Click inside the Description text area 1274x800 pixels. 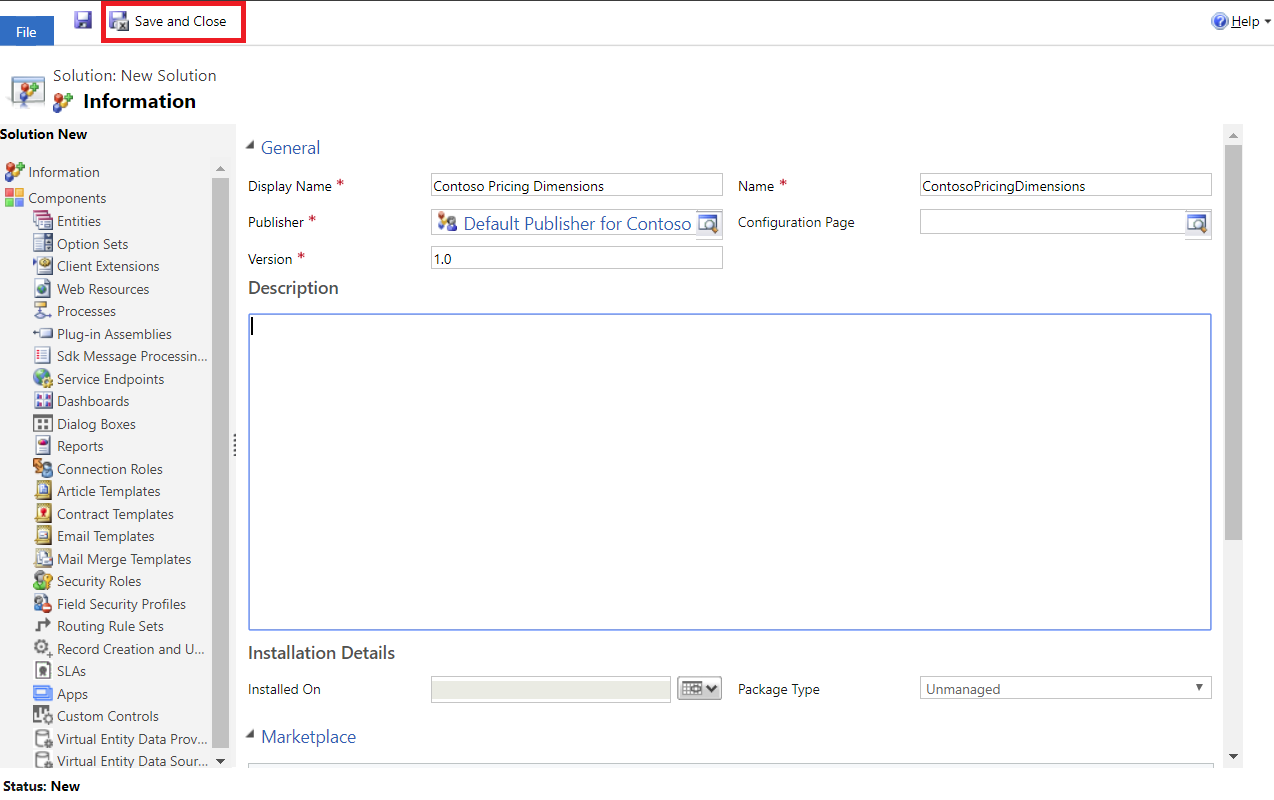point(730,472)
